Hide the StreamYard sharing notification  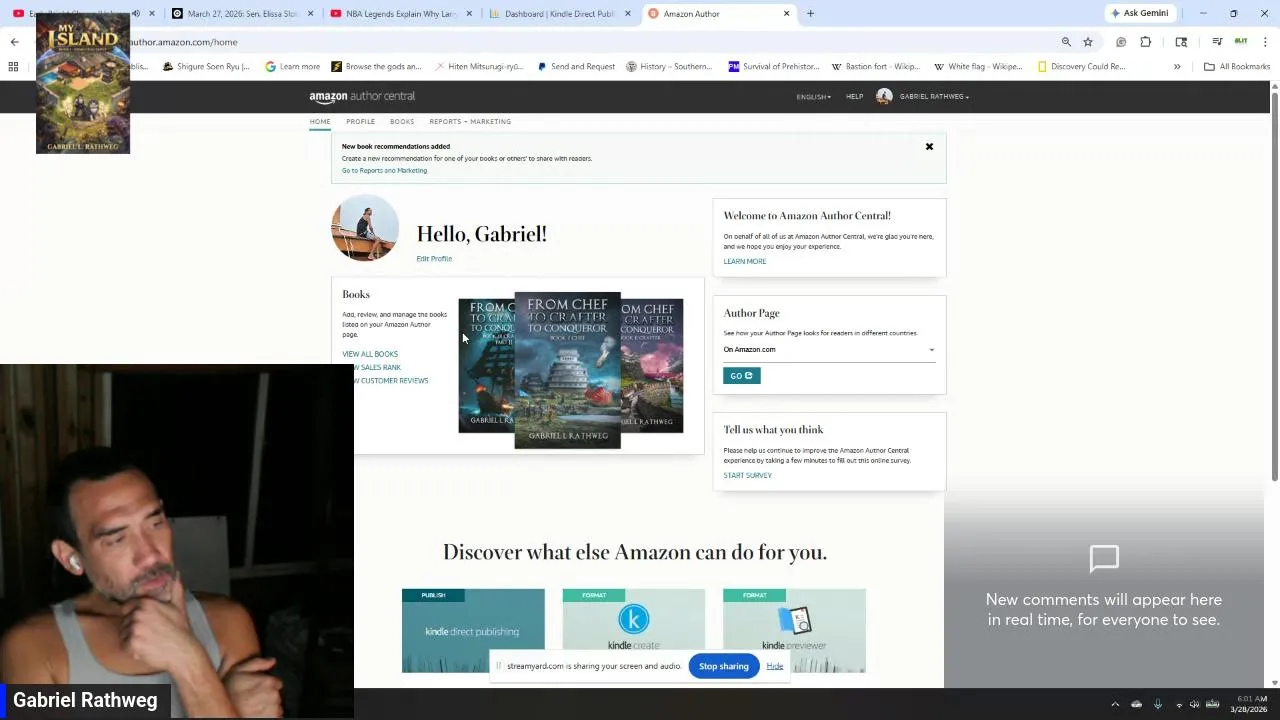click(x=775, y=666)
